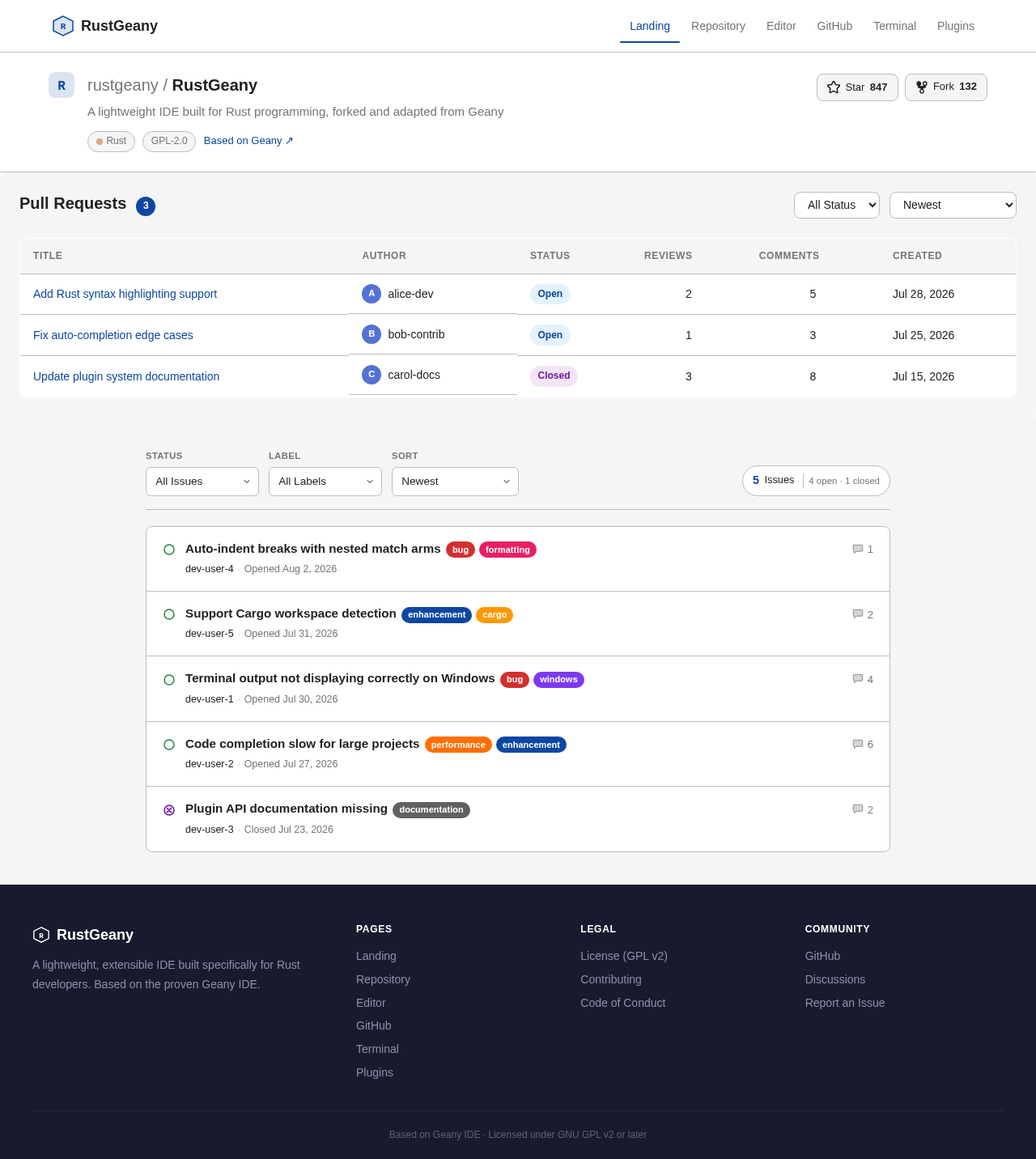Click the footer RustGeany hexagon logo
The height and width of the screenshot is (1159, 1036).
(41, 935)
